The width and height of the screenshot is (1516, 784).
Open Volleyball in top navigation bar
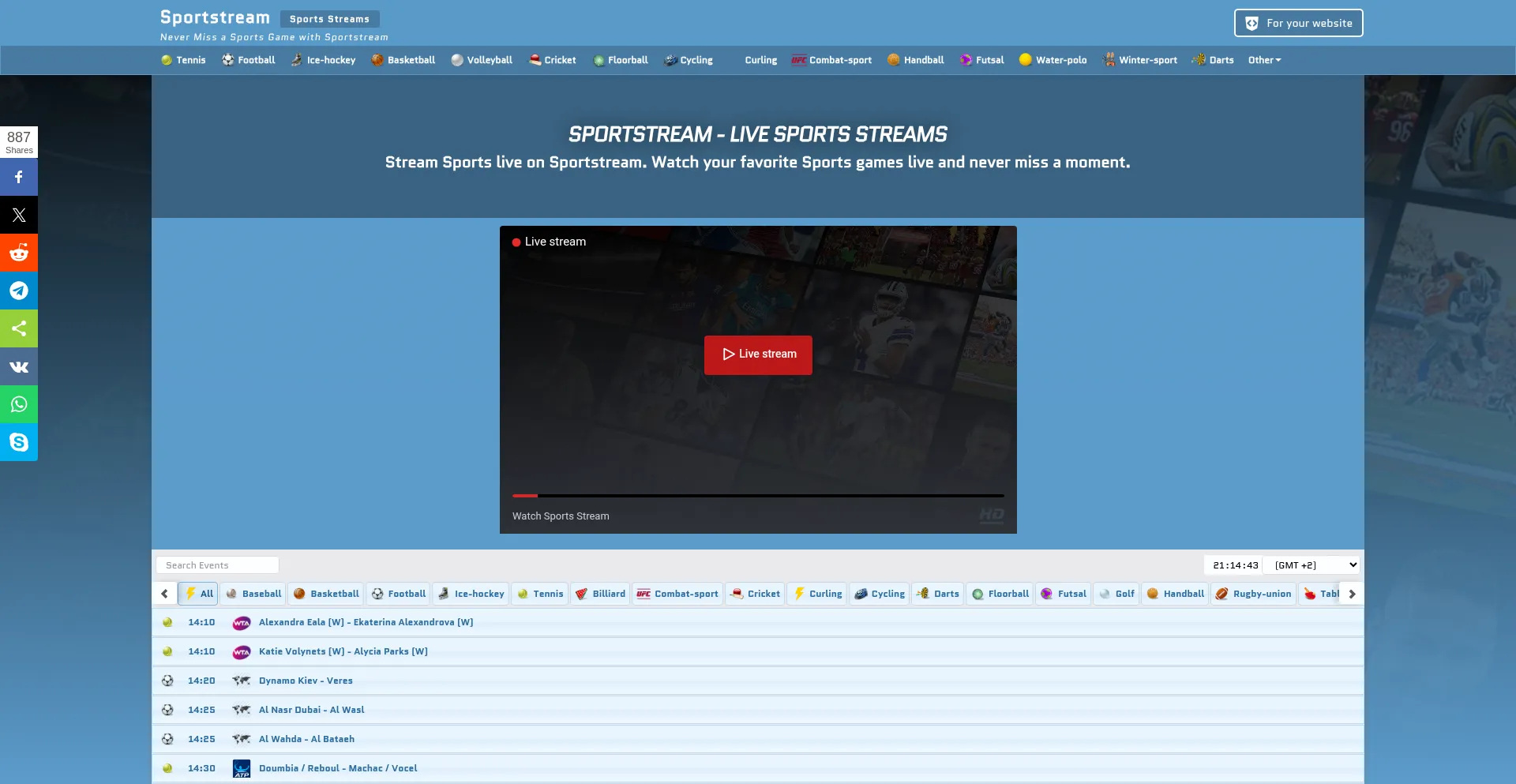coord(482,60)
